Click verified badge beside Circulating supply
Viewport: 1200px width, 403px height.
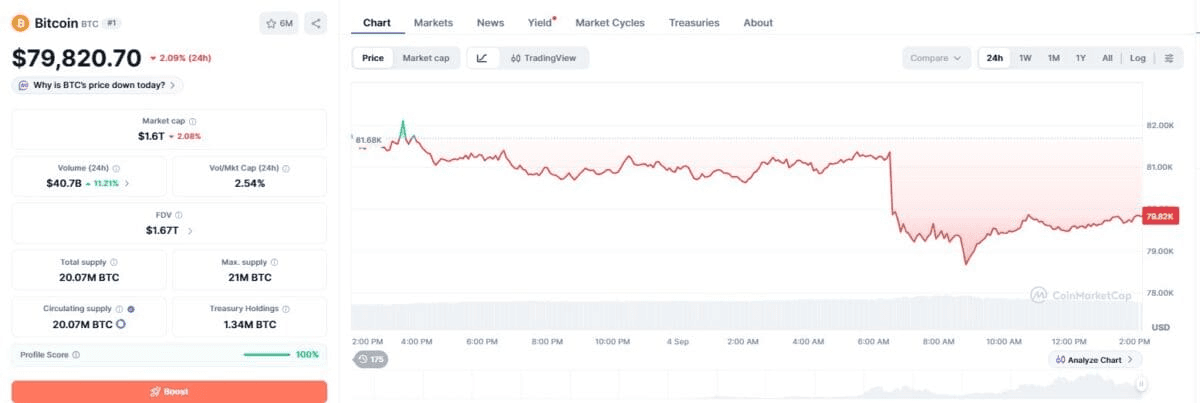pos(132,309)
